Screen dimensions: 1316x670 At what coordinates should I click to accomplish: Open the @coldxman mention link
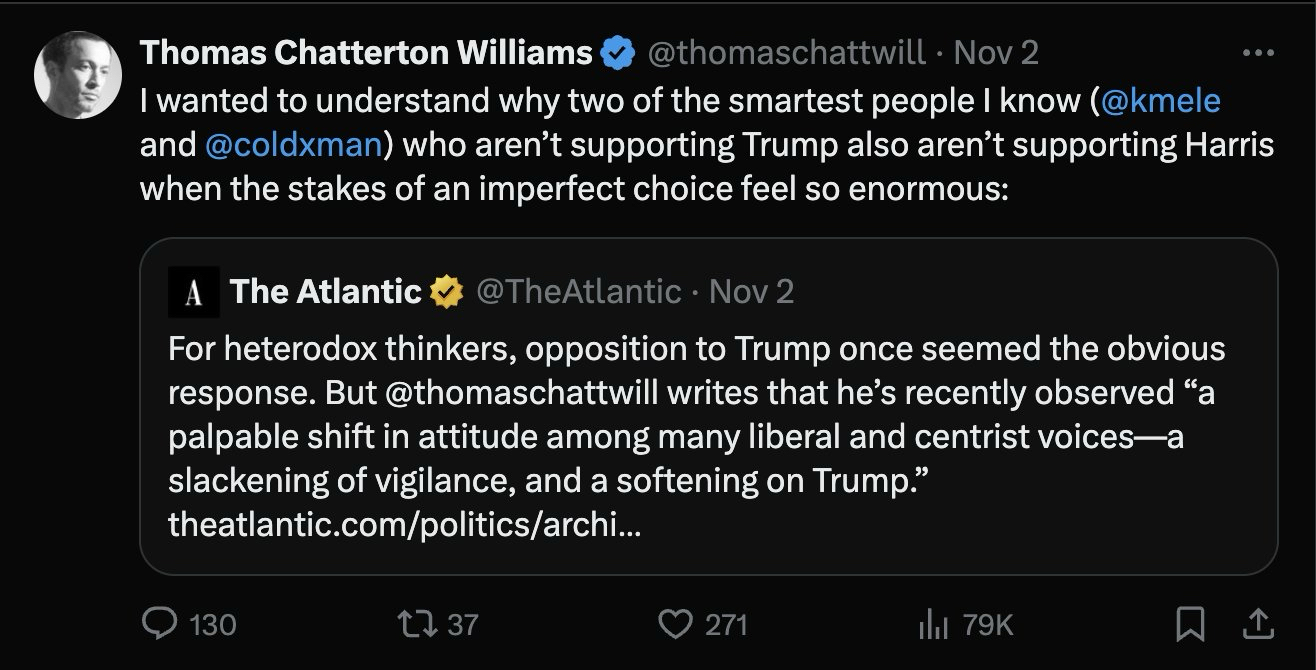(292, 144)
